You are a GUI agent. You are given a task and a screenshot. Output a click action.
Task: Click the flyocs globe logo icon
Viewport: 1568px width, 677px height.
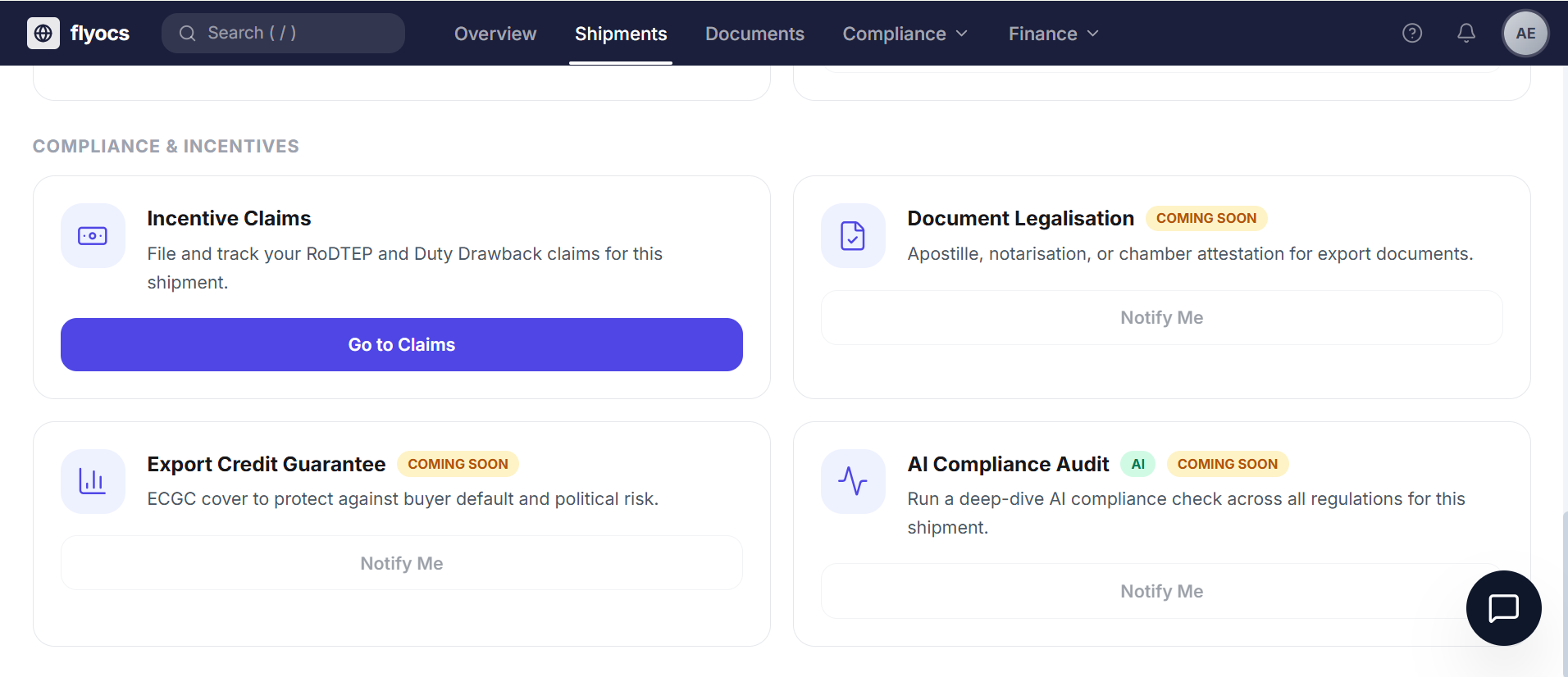(43, 33)
